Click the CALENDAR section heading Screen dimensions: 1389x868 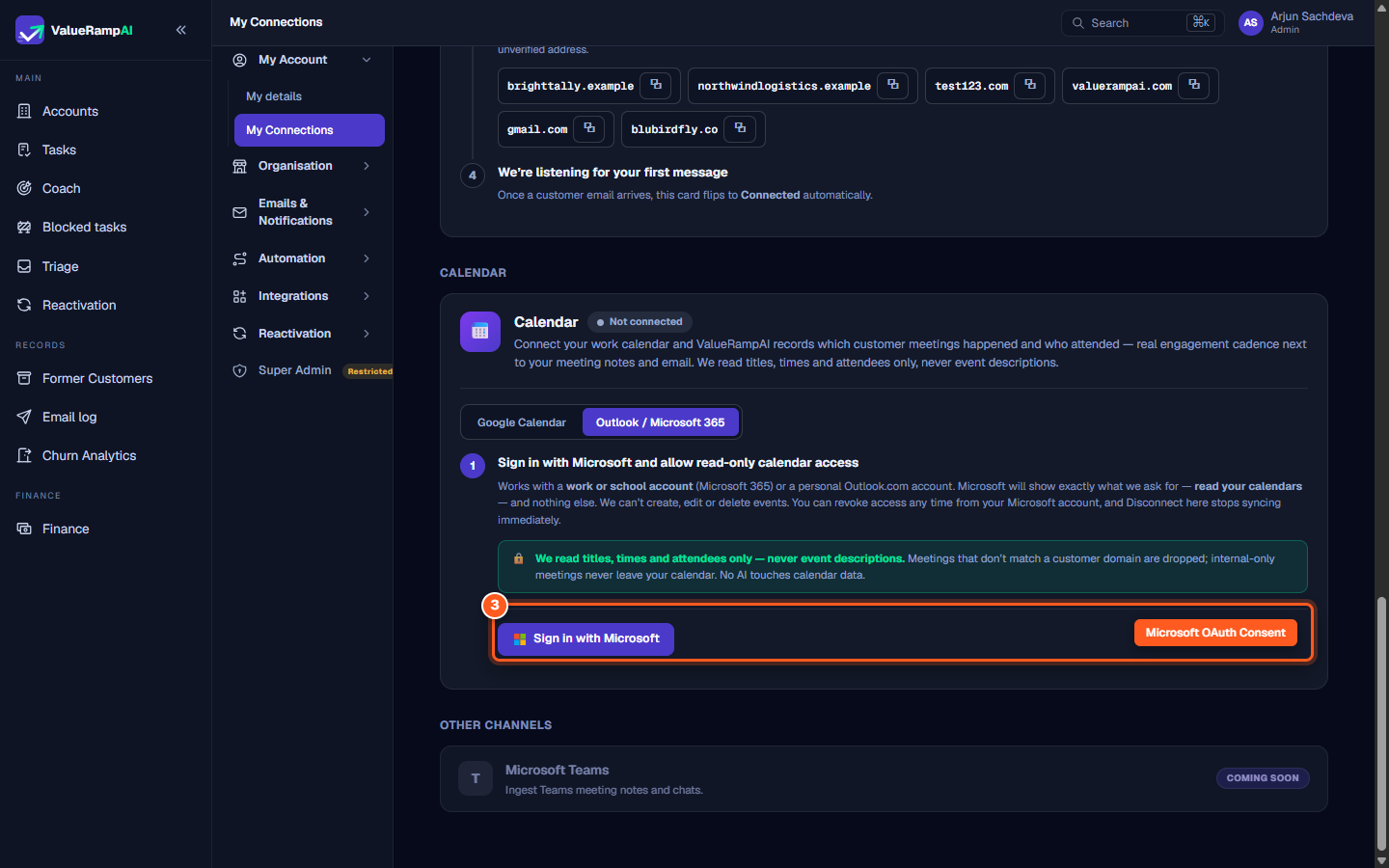pyautogui.click(x=473, y=273)
